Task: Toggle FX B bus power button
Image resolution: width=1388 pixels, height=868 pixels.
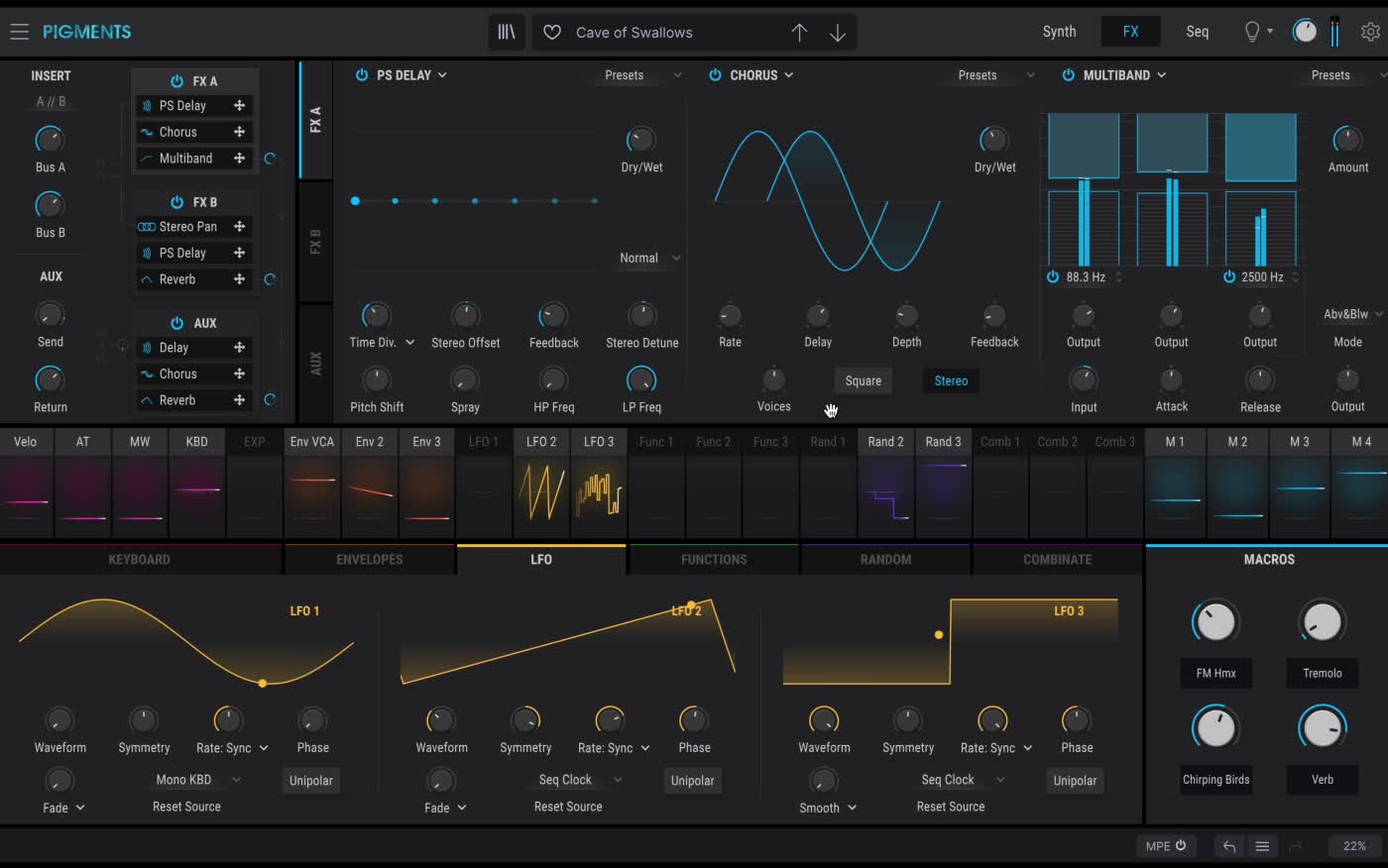Action: coord(176,202)
